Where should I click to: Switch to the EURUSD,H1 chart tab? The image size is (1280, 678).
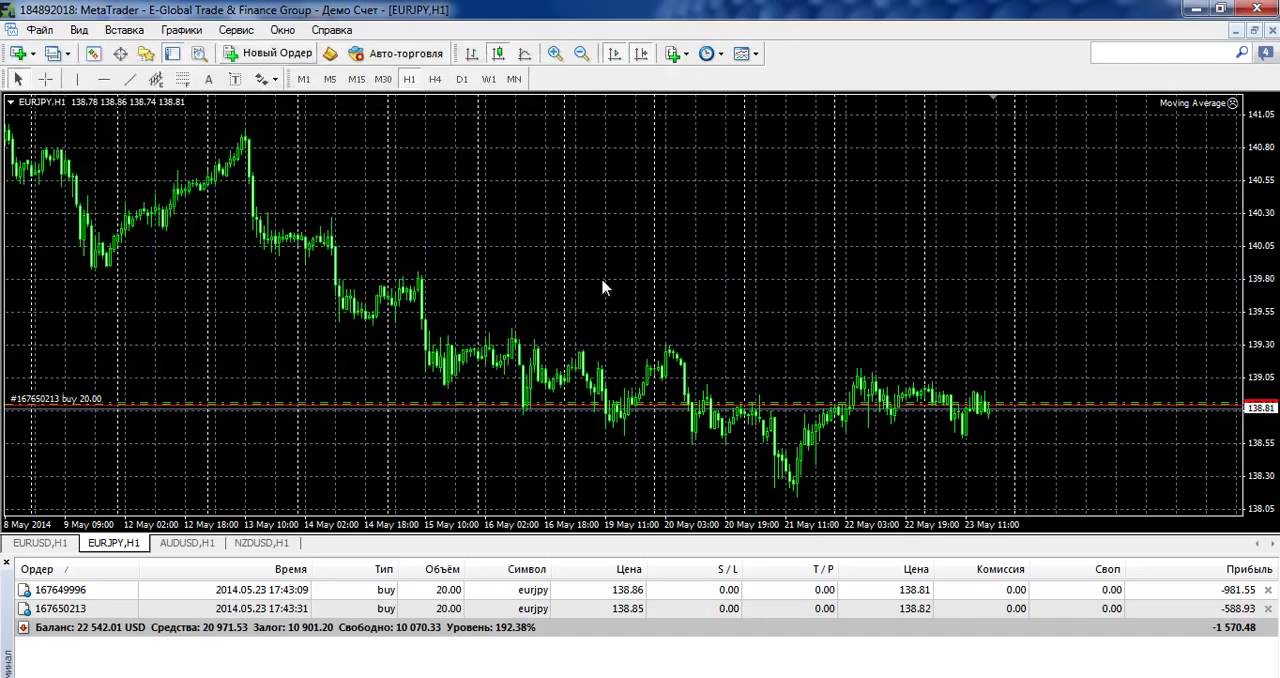click(40, 543)
